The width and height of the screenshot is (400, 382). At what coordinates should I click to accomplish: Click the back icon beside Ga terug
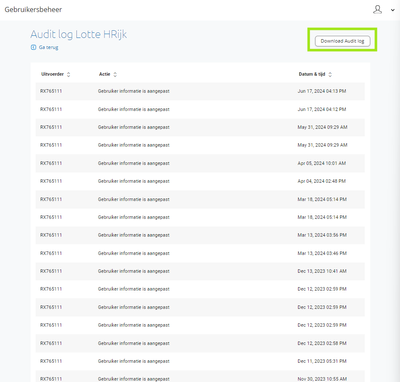33,47
